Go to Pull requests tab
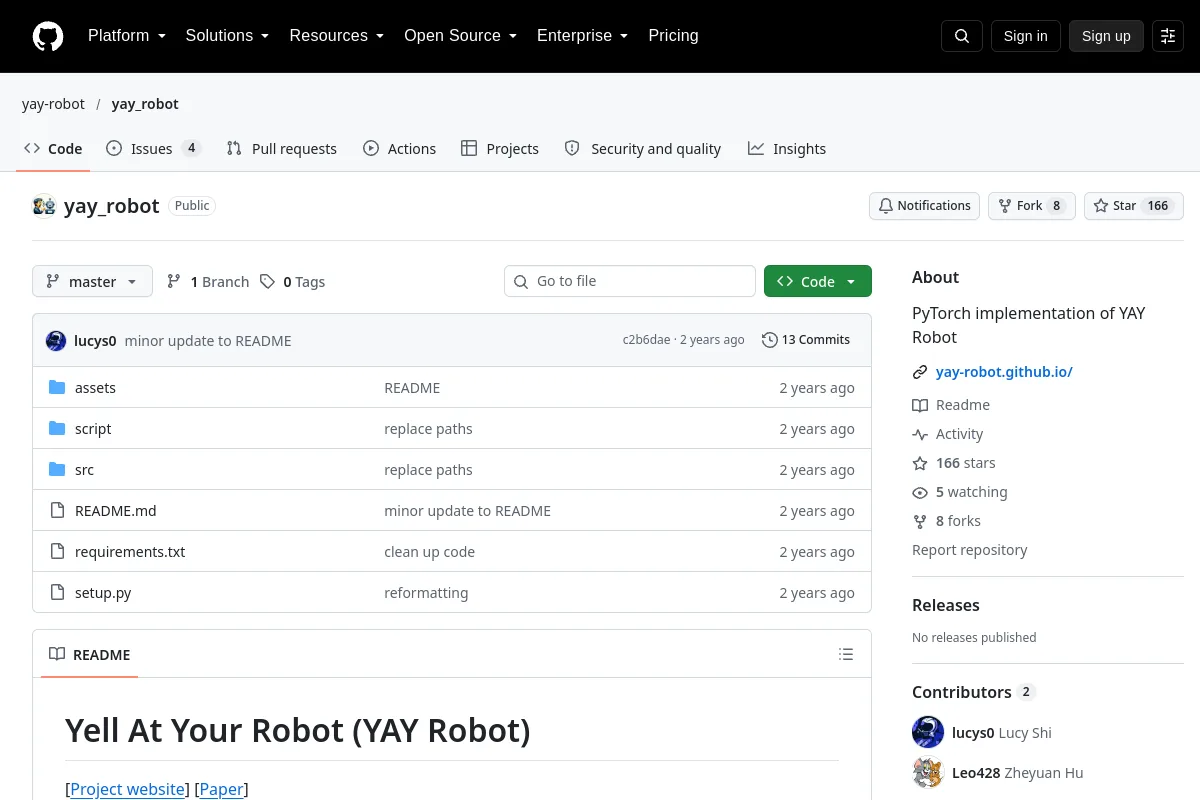Screen dimensions: 1200x800 click(282, 148)
